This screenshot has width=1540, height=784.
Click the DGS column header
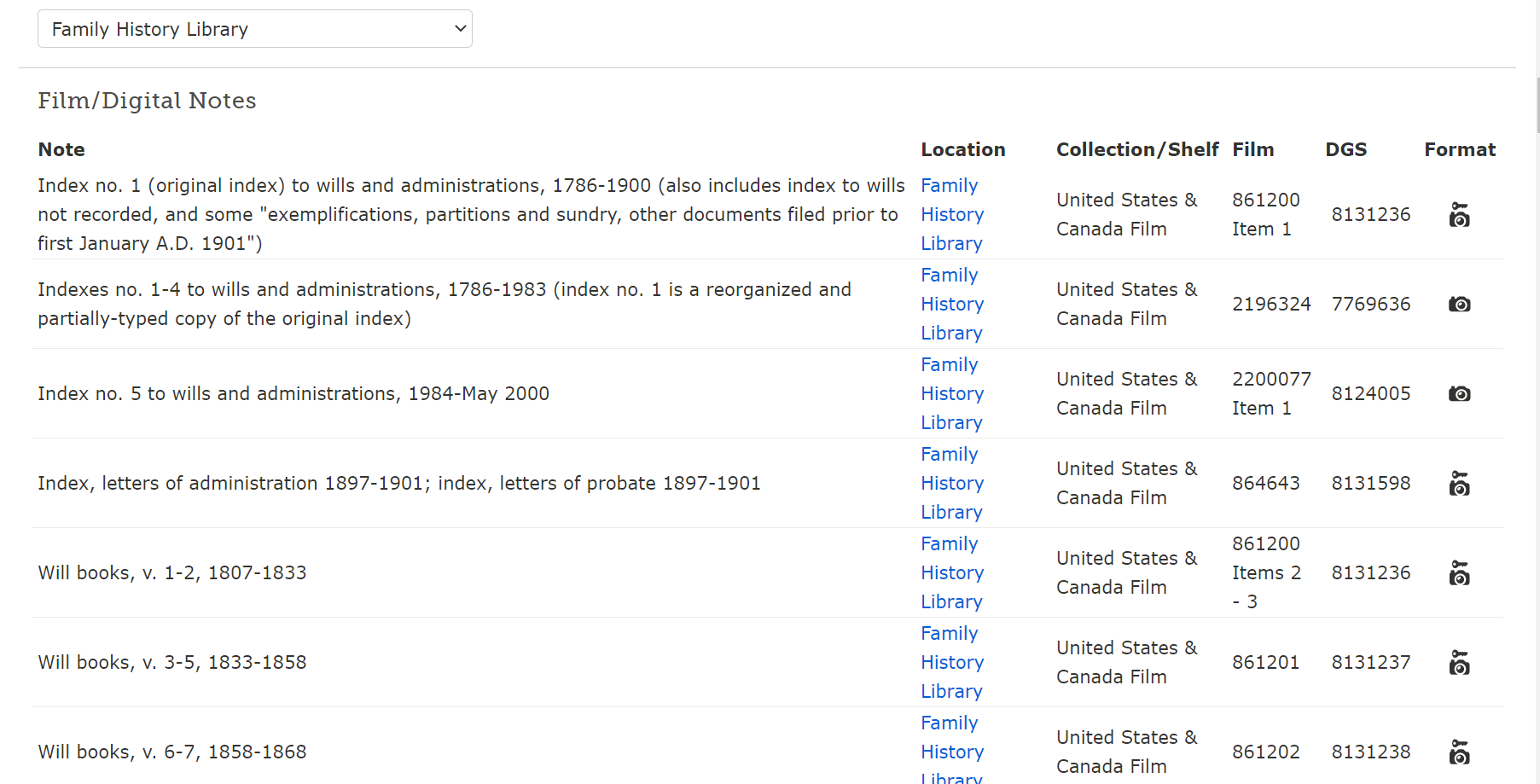point(1345,149)
